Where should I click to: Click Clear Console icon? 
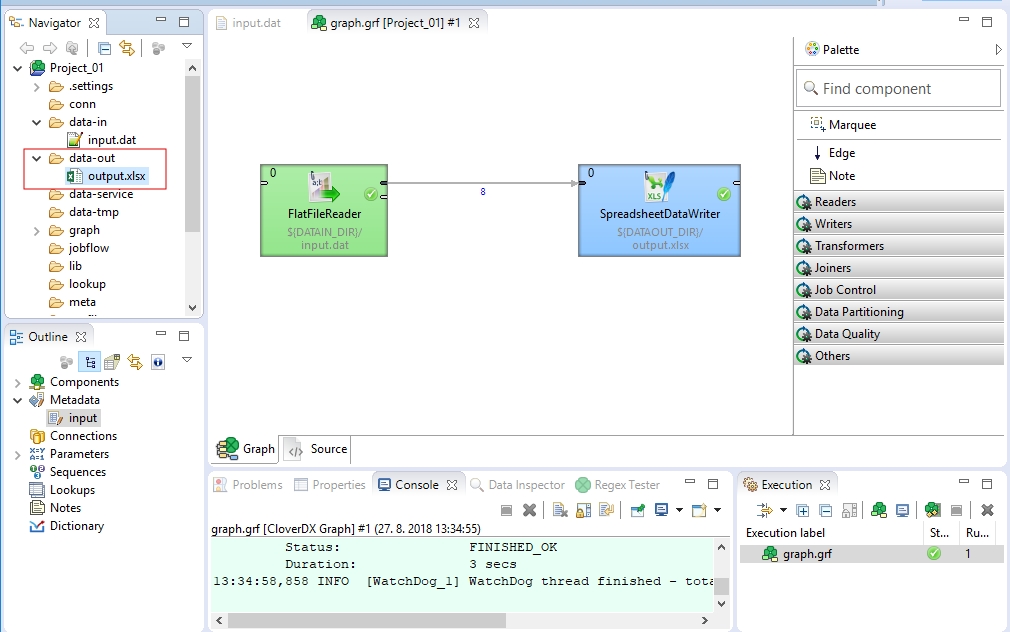[560, 510]
